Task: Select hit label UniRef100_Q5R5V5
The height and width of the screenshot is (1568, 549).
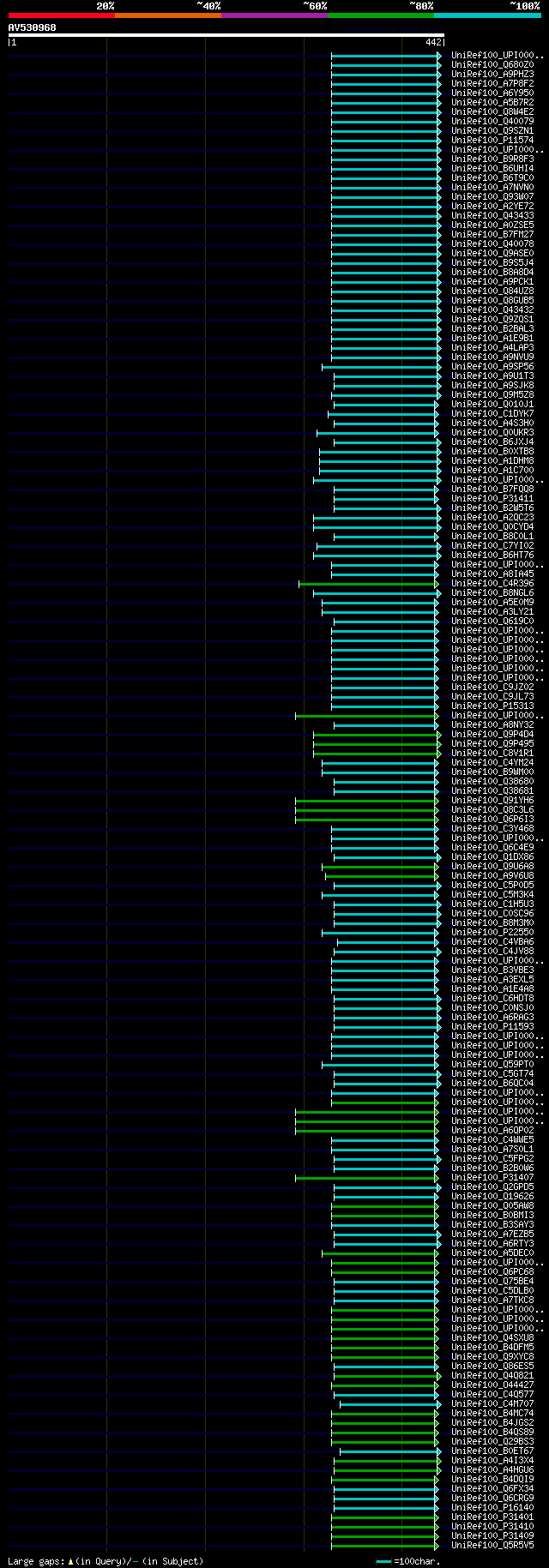Action: (x=492, y=1546)
